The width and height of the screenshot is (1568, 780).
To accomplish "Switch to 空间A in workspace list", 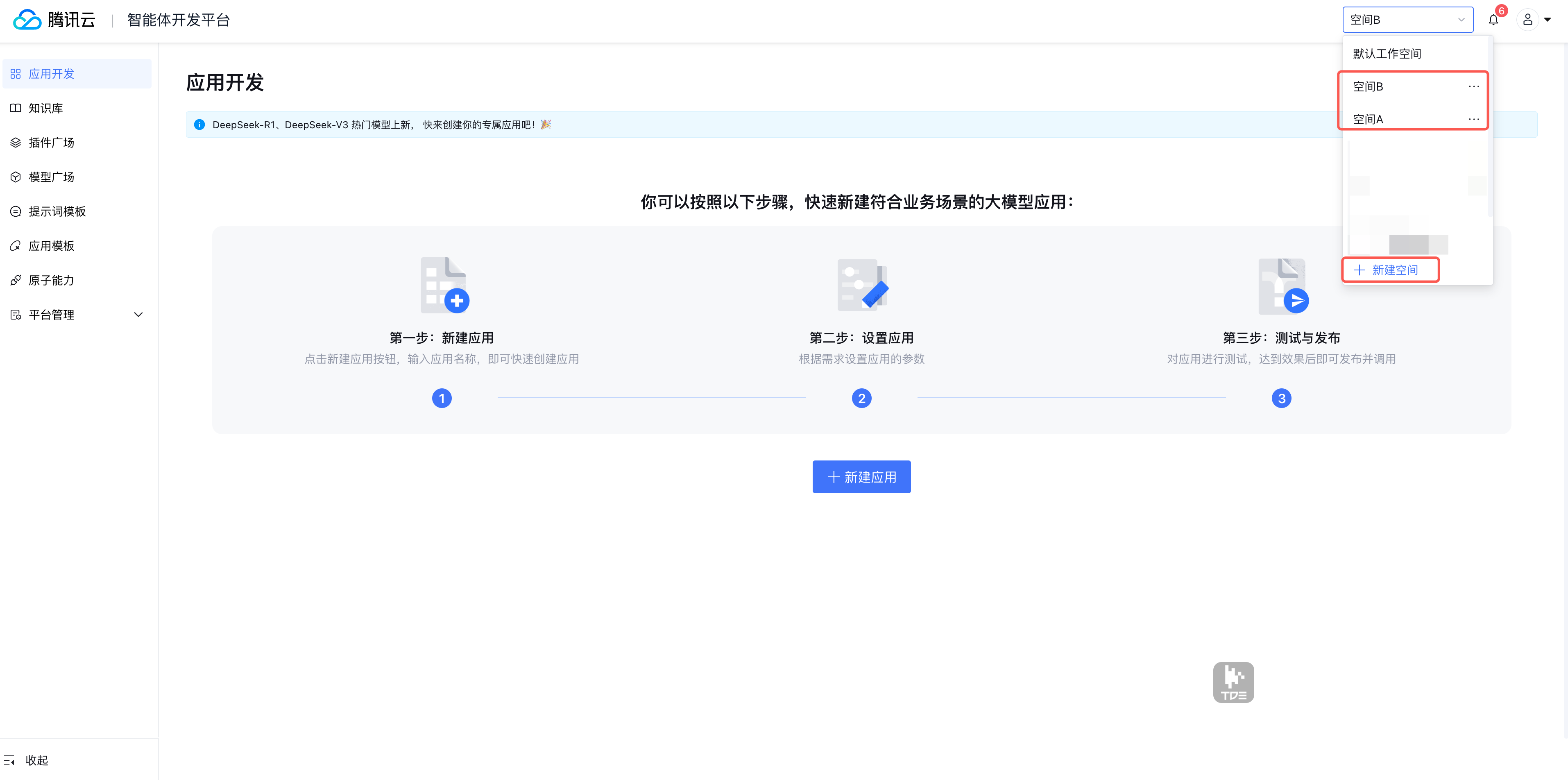I will pyautogui.click(x=1369, y=119).
